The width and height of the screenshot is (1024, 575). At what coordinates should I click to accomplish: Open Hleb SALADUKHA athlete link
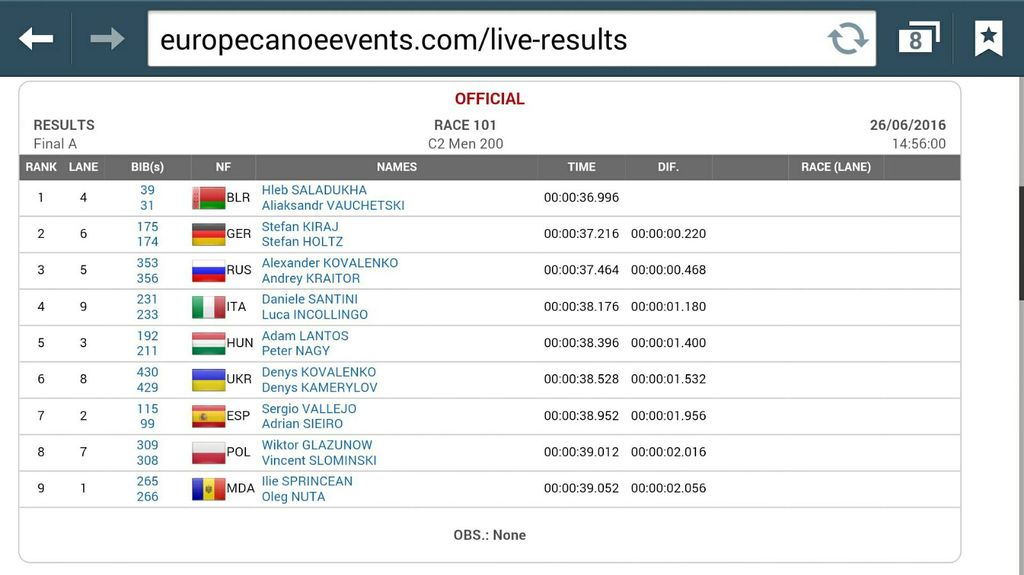pyautogui.click(x=314, y=190)
